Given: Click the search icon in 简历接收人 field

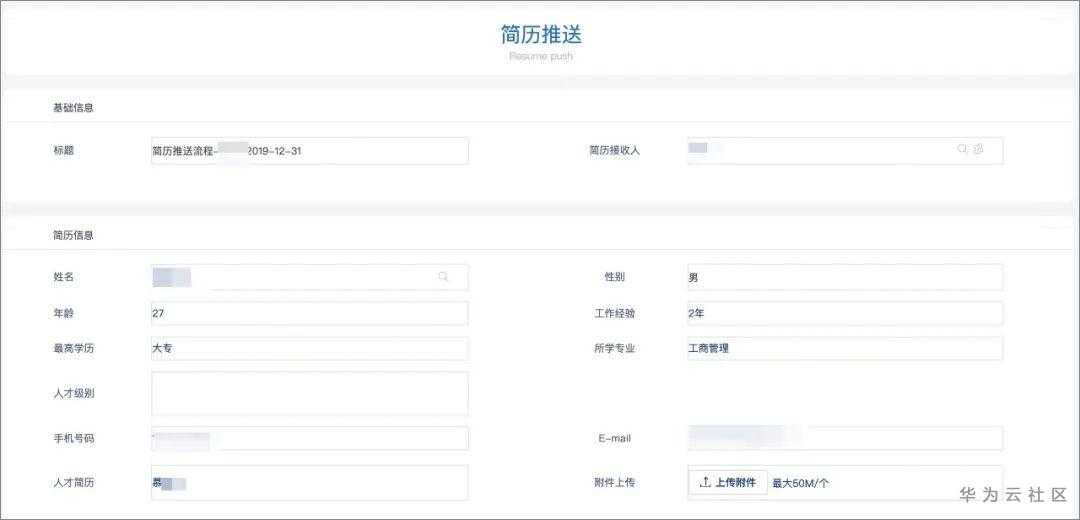Looking at the screenshot, I should 962,149.
